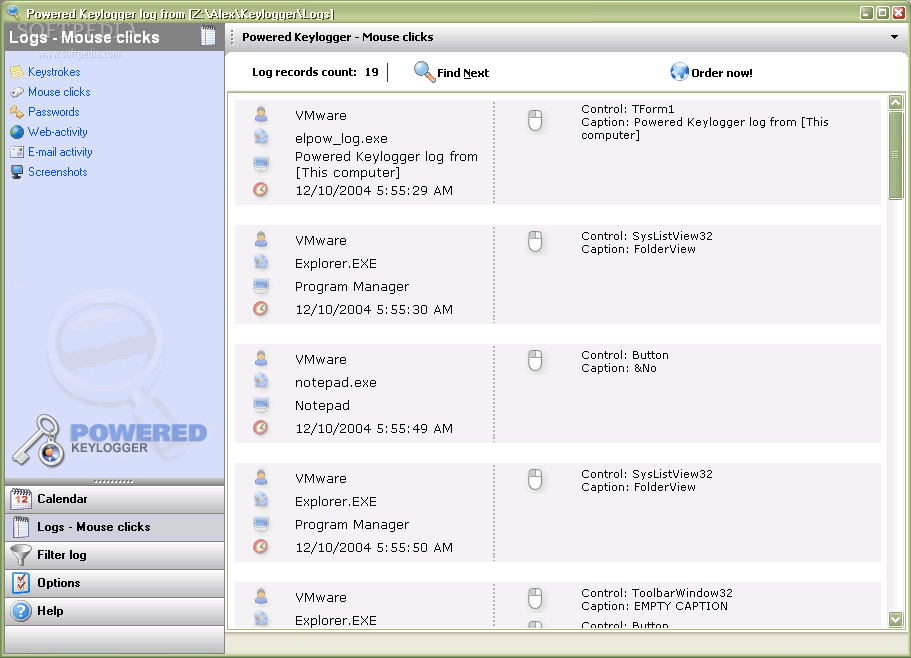Click clock icon beside 5:55:29 AM
Image resolution: width=911 pixels, height=658 pixels.
(x=261, y=189)
